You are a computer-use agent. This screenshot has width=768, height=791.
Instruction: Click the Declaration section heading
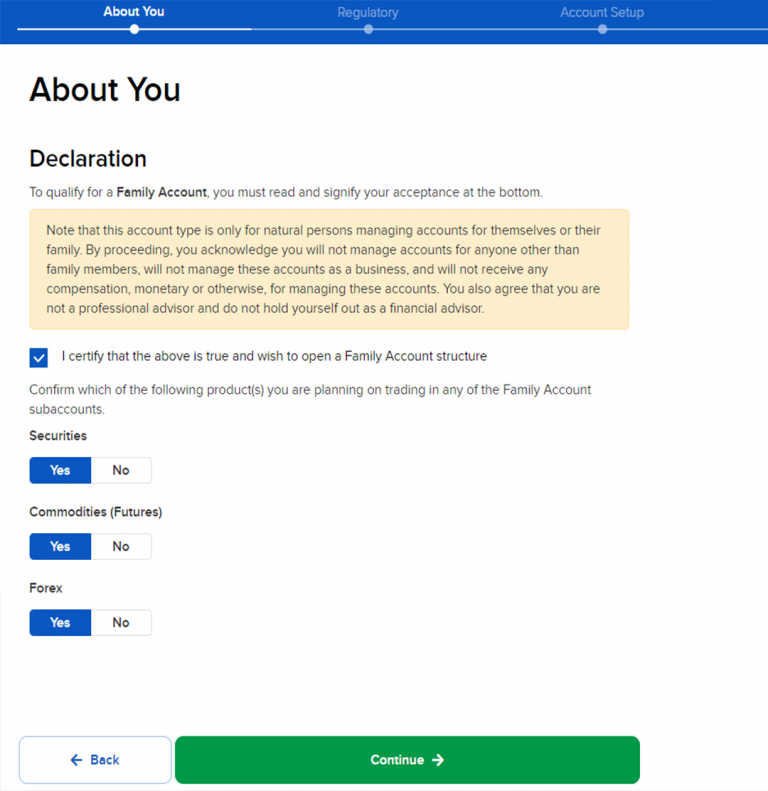(x=88, y=159)
